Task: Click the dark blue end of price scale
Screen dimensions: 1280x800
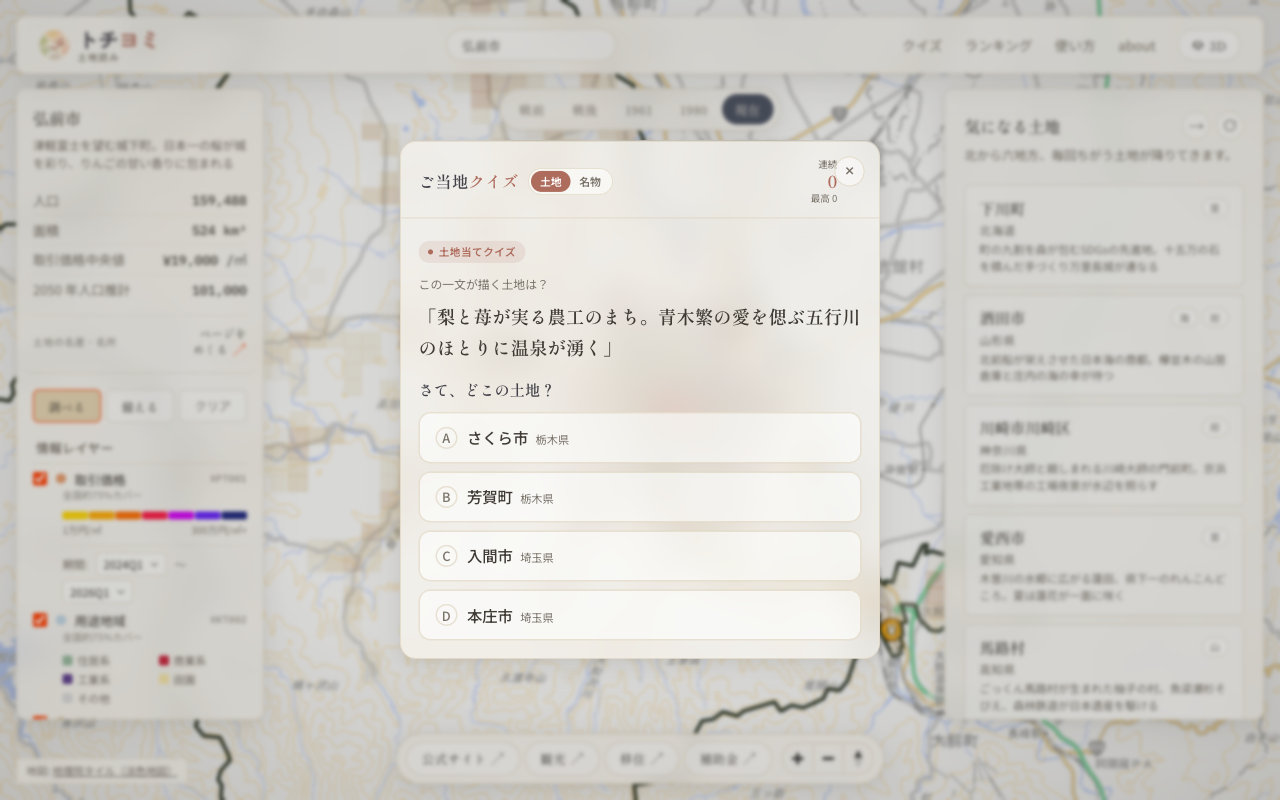Action: [235, 516]
